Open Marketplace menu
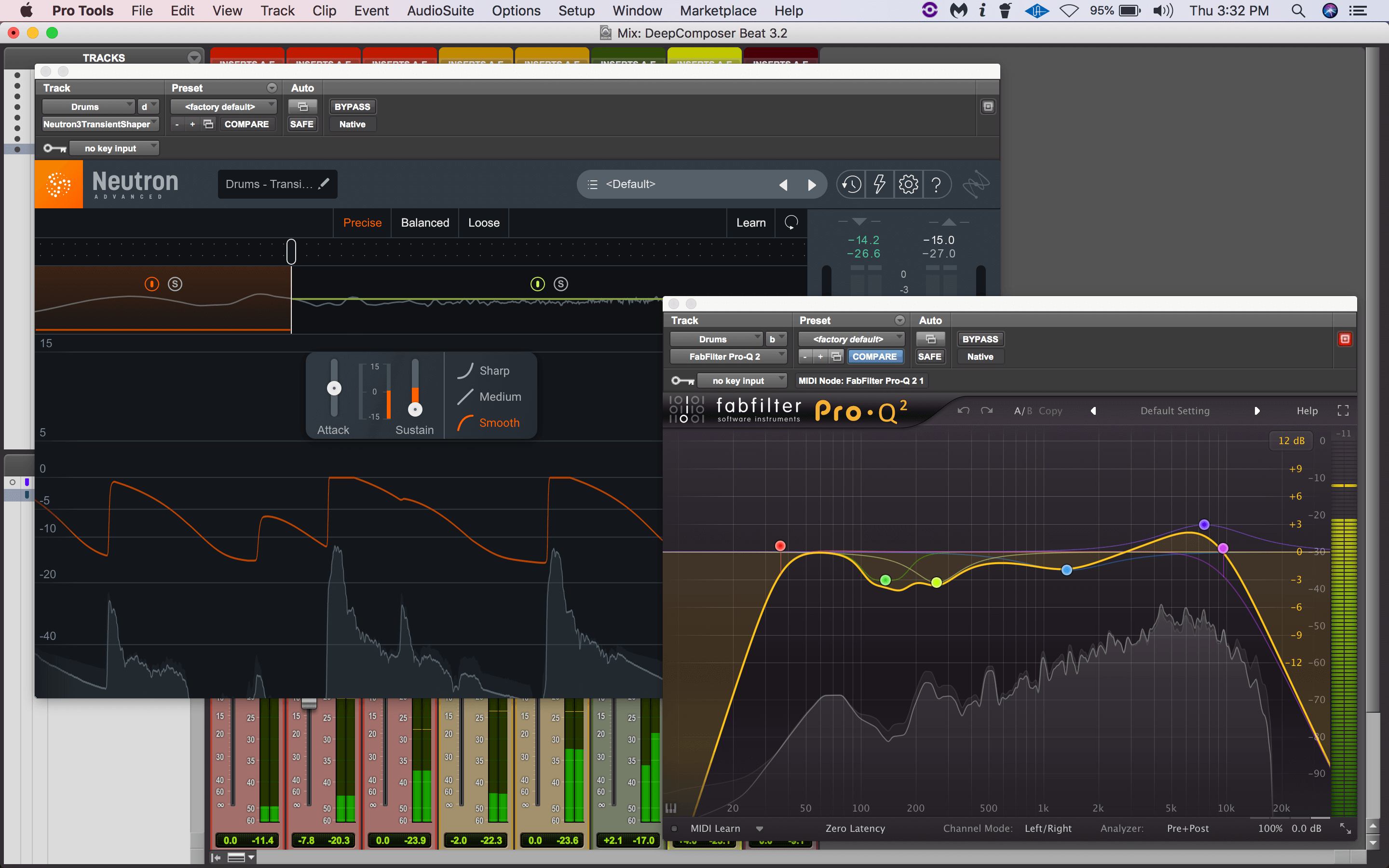The width and height of the screenshot is (1389, 868). (718, 10)
